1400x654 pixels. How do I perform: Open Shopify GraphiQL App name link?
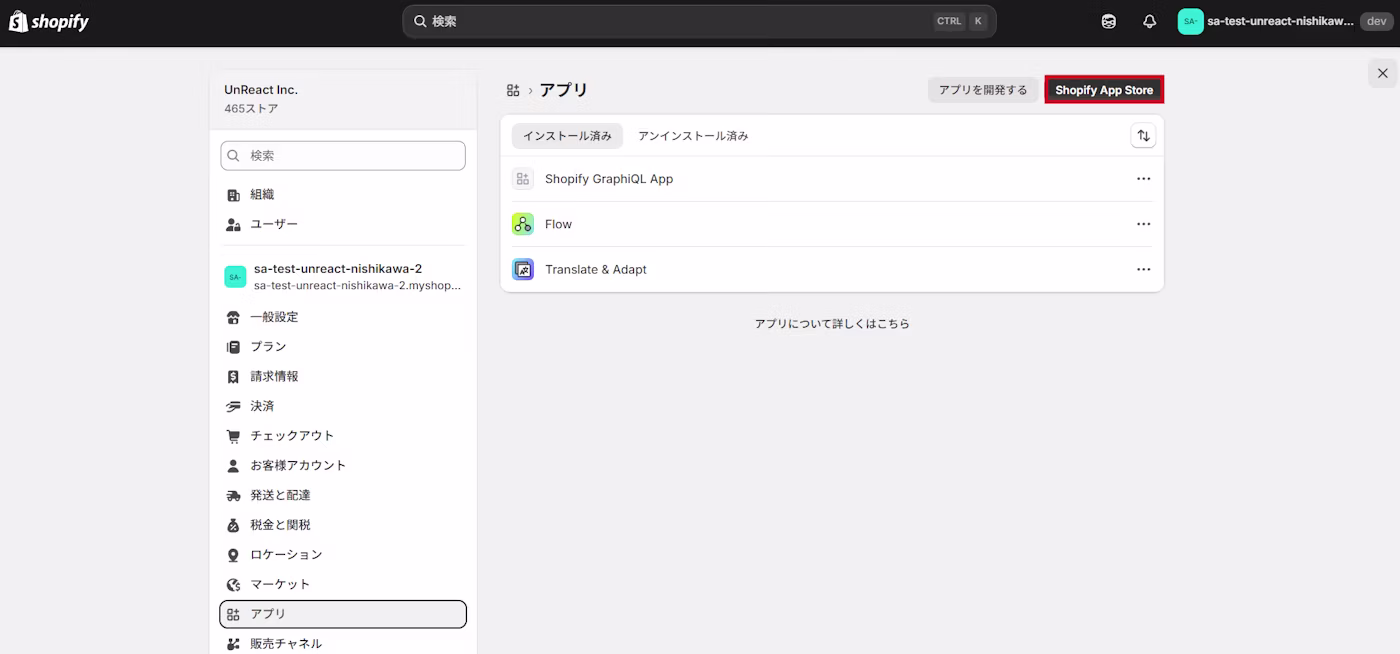(609, 179)
